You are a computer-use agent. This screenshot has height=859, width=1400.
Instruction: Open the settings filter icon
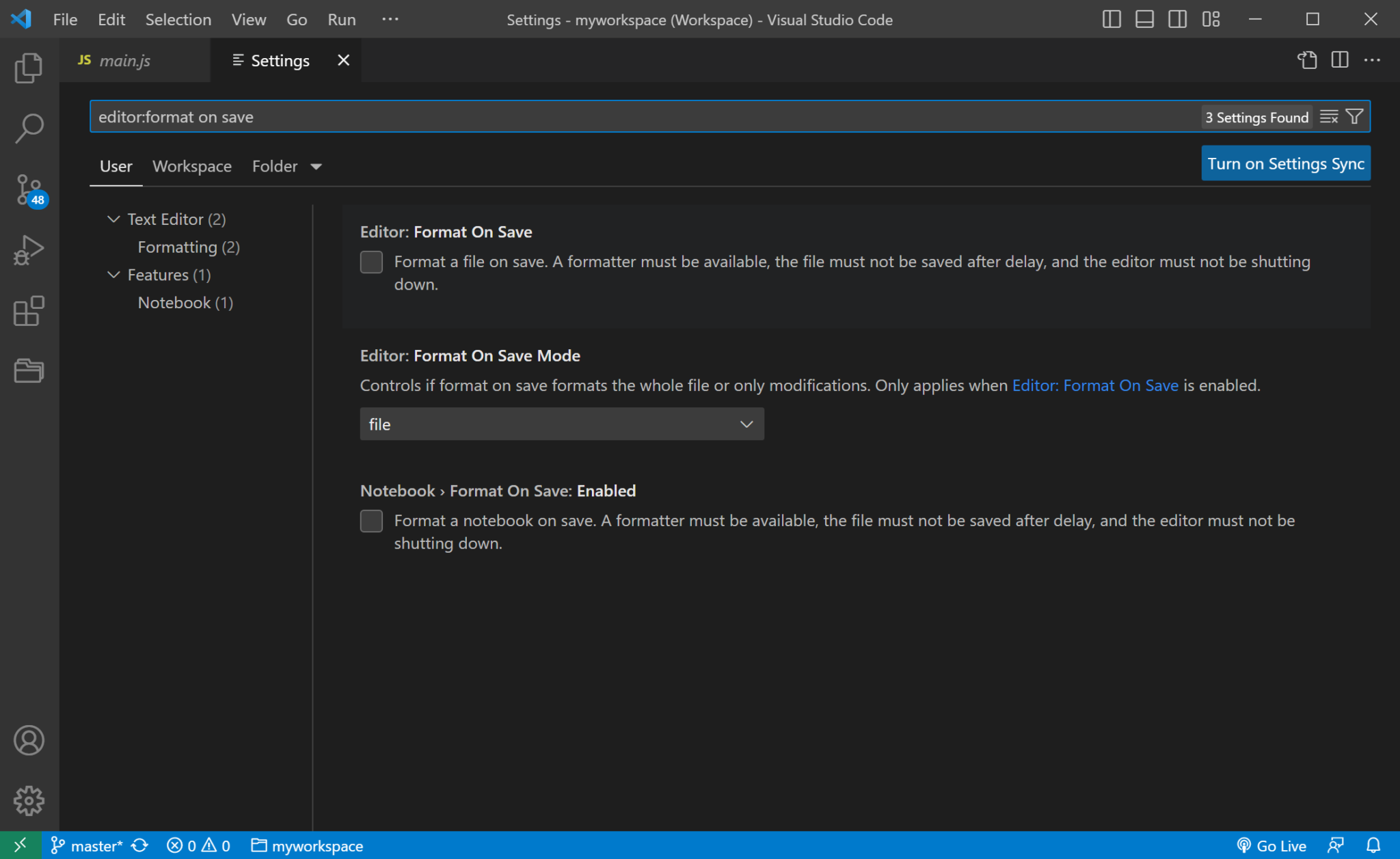click(x=1354, y=116)
